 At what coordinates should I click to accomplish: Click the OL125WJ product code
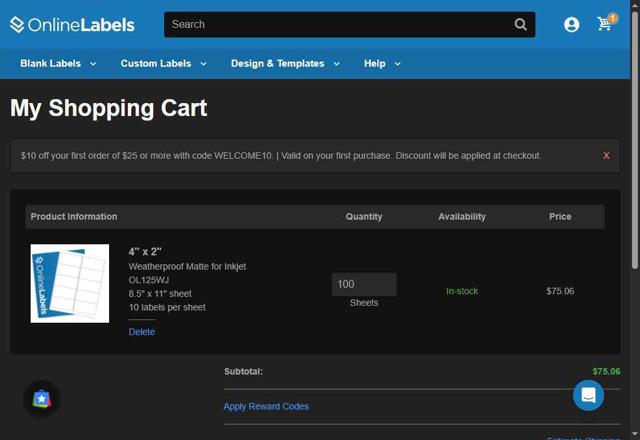pos(149,280)
